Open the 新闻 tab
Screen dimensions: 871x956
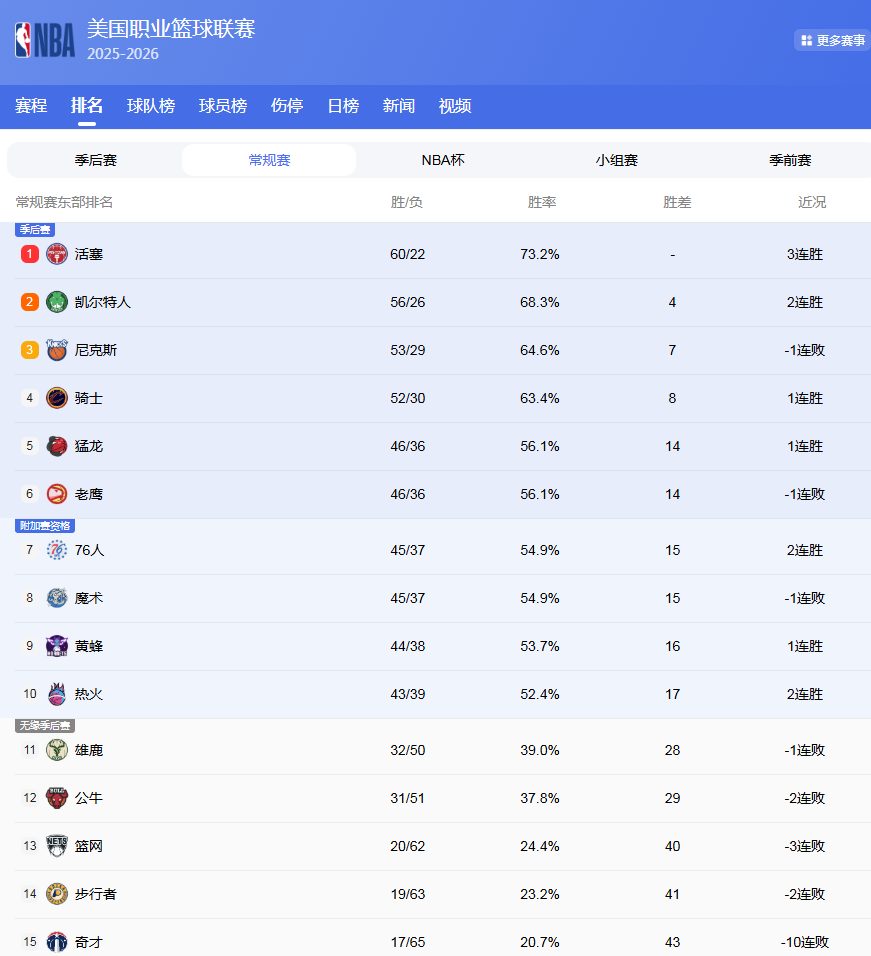click(399, 105)
